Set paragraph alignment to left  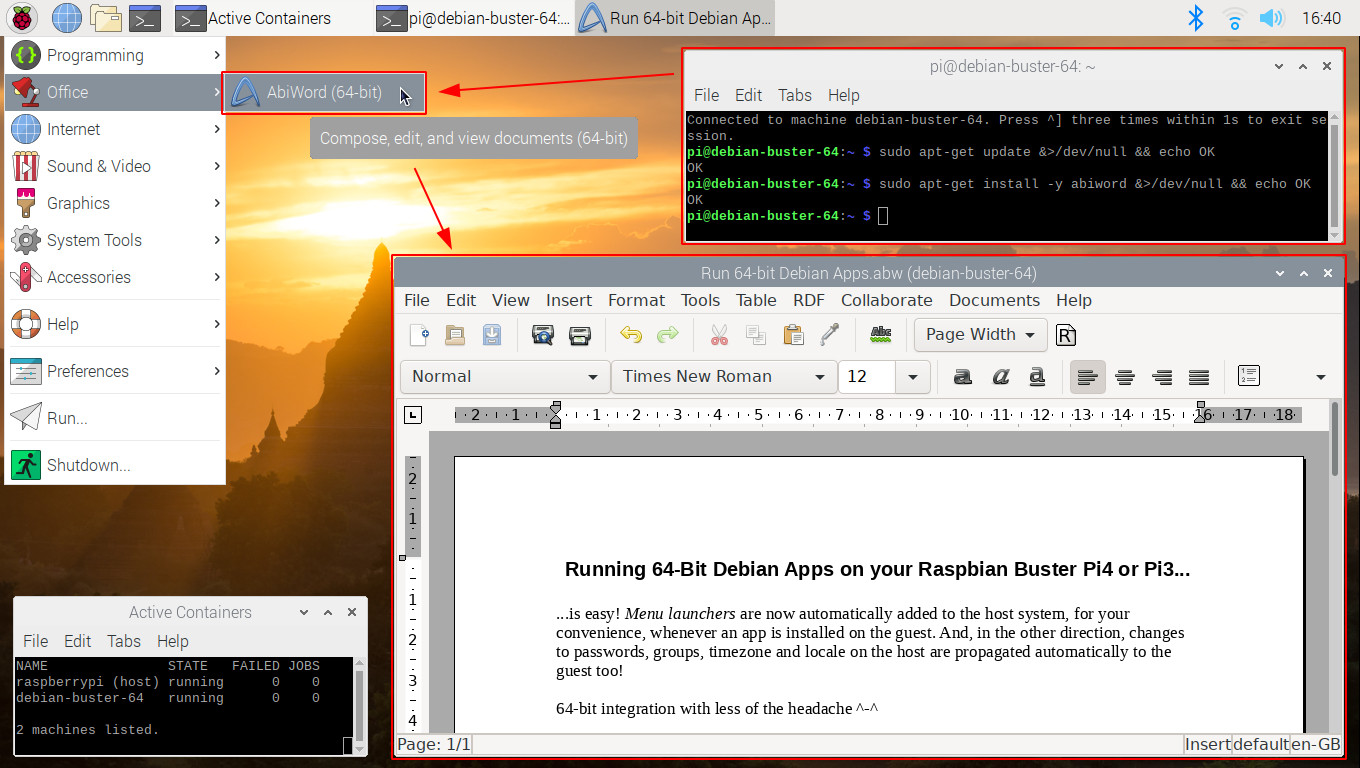point(1088,377)
